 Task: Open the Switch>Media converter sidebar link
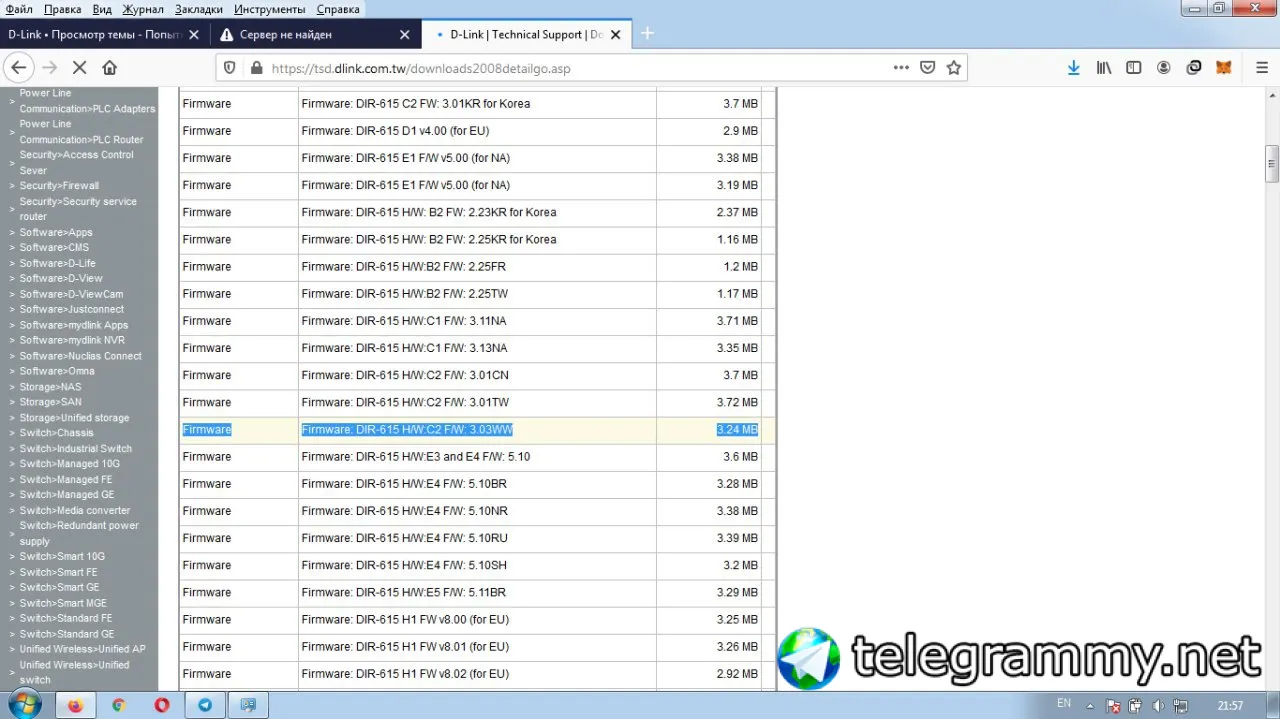pos(75,510)
